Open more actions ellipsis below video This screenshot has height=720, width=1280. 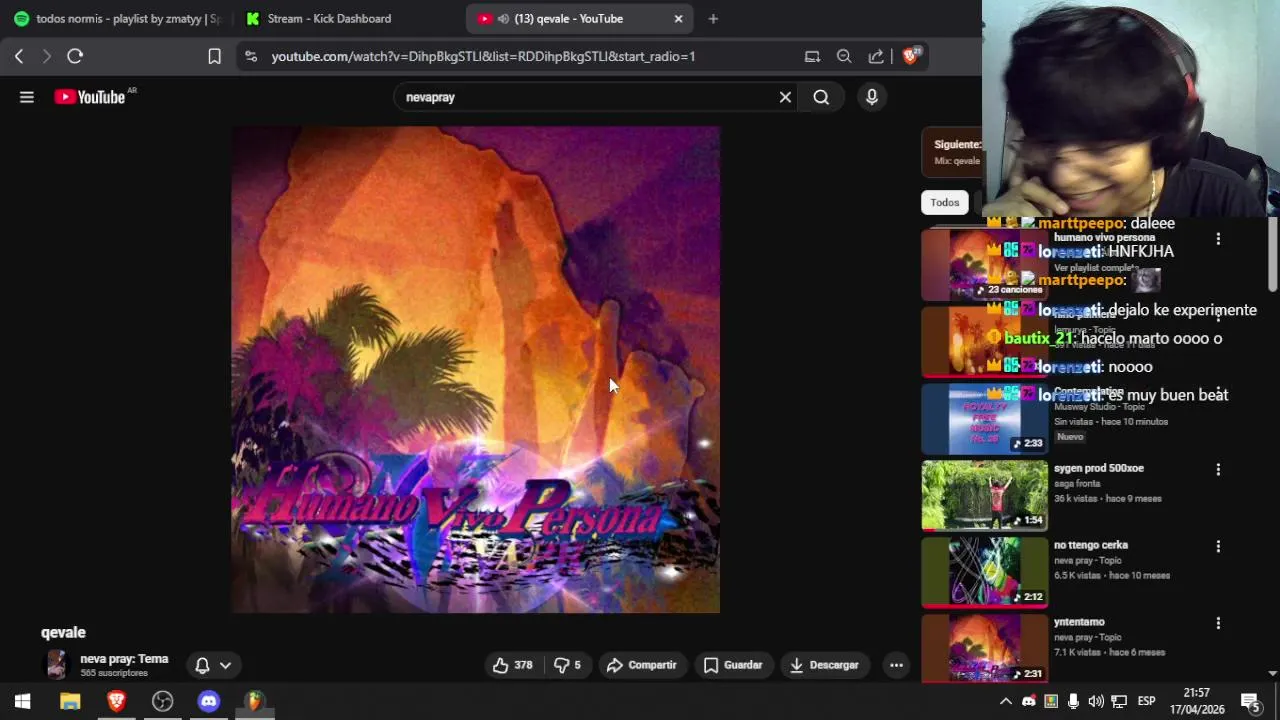[896, 665]
